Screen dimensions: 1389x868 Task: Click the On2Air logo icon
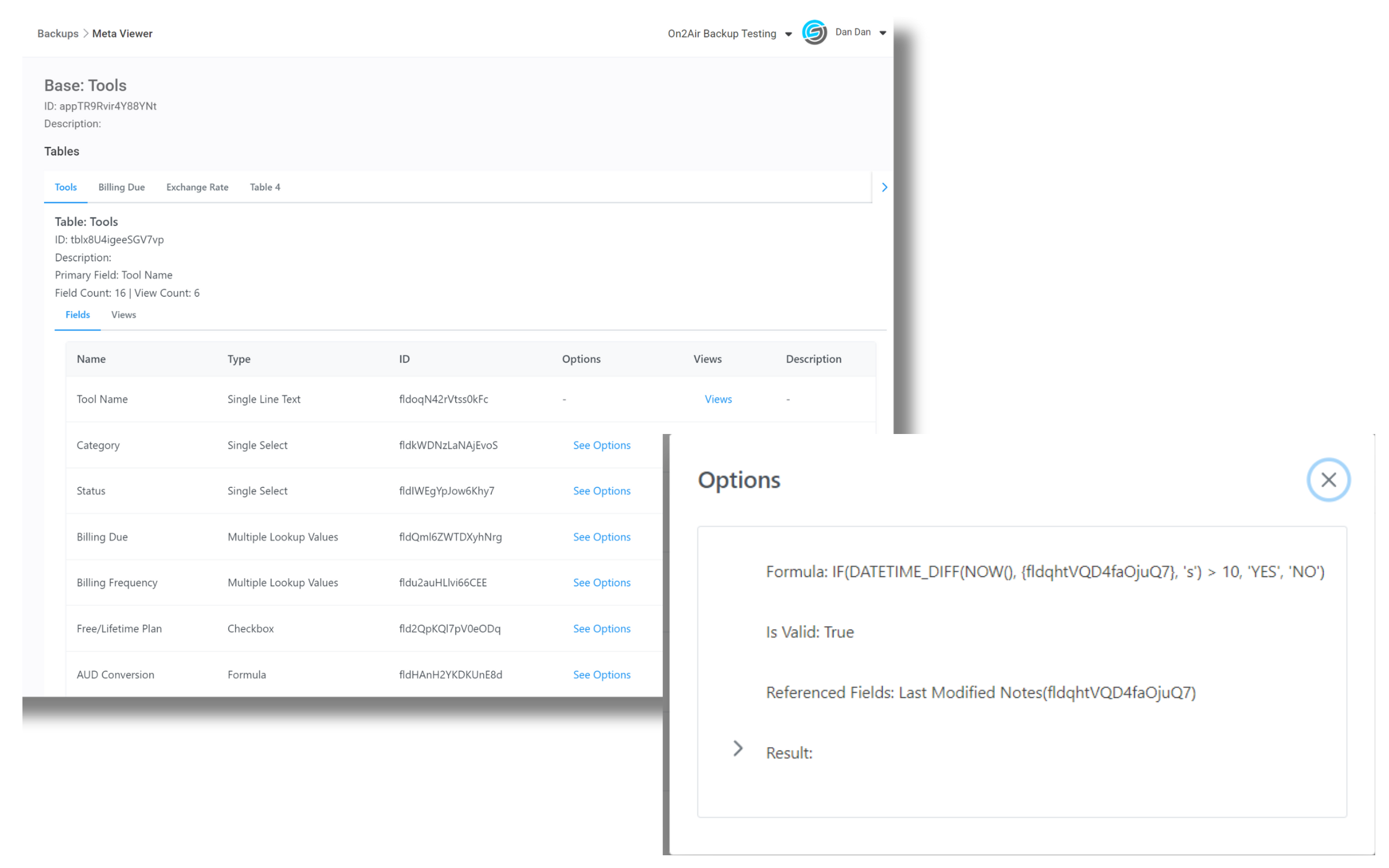[x=814, y=34]
